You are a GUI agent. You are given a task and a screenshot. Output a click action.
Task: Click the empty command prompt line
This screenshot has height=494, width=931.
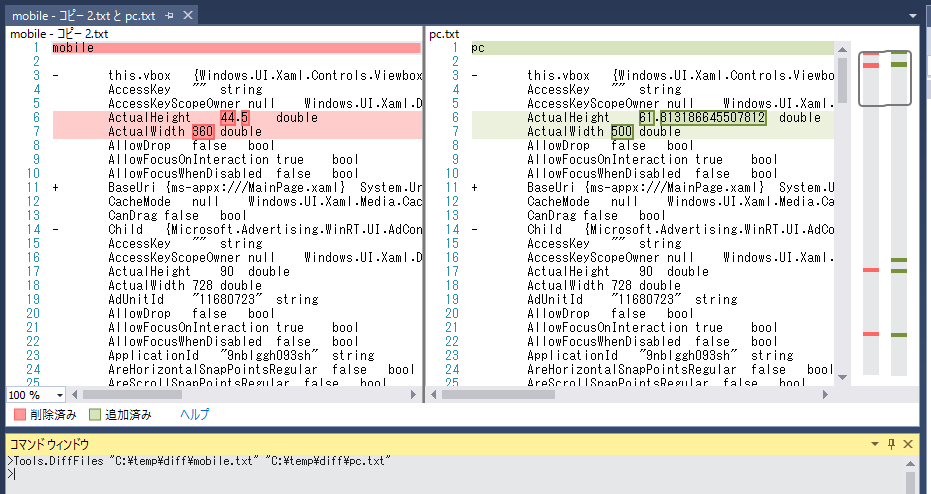click(454, 474)
